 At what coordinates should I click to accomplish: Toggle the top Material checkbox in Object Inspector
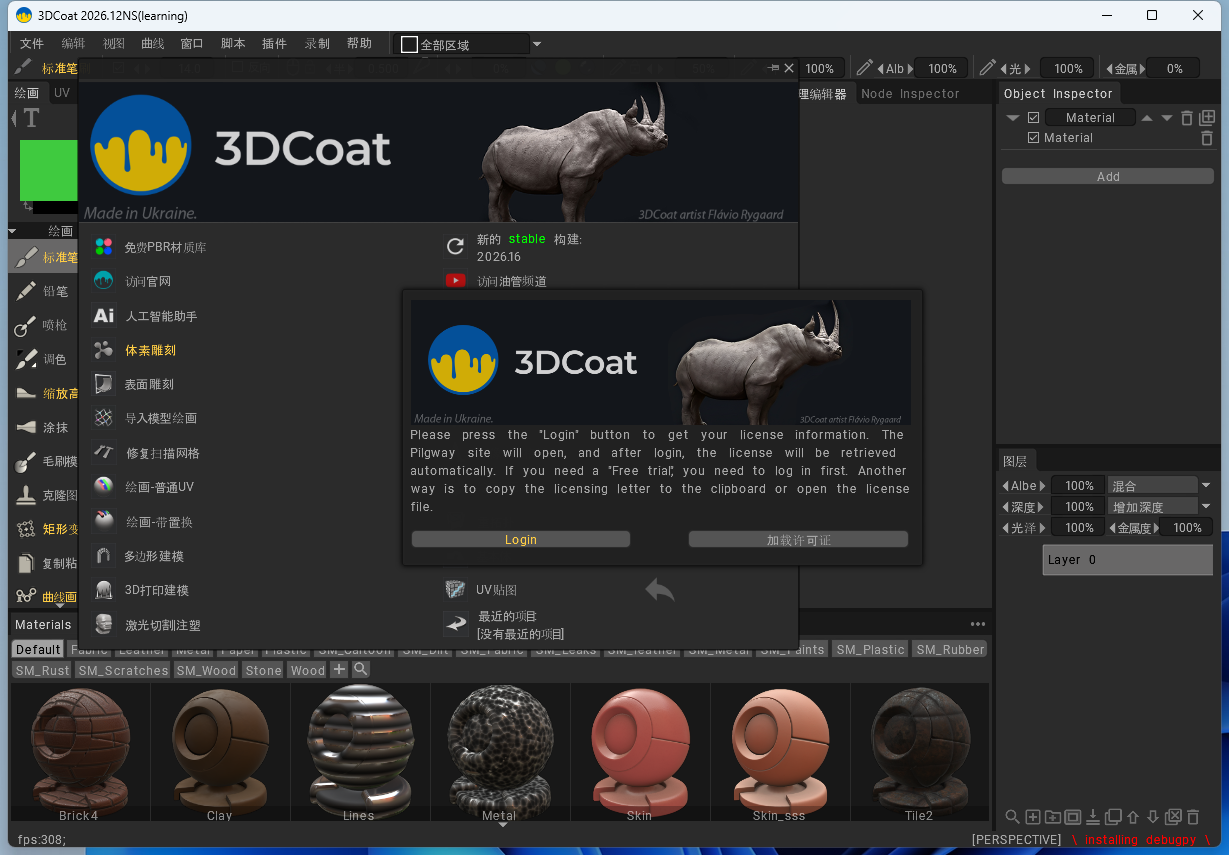click(x=1034, y=117)
